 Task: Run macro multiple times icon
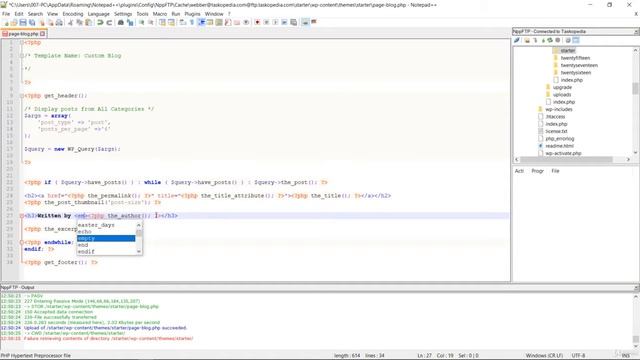click(x=284, y=22)
